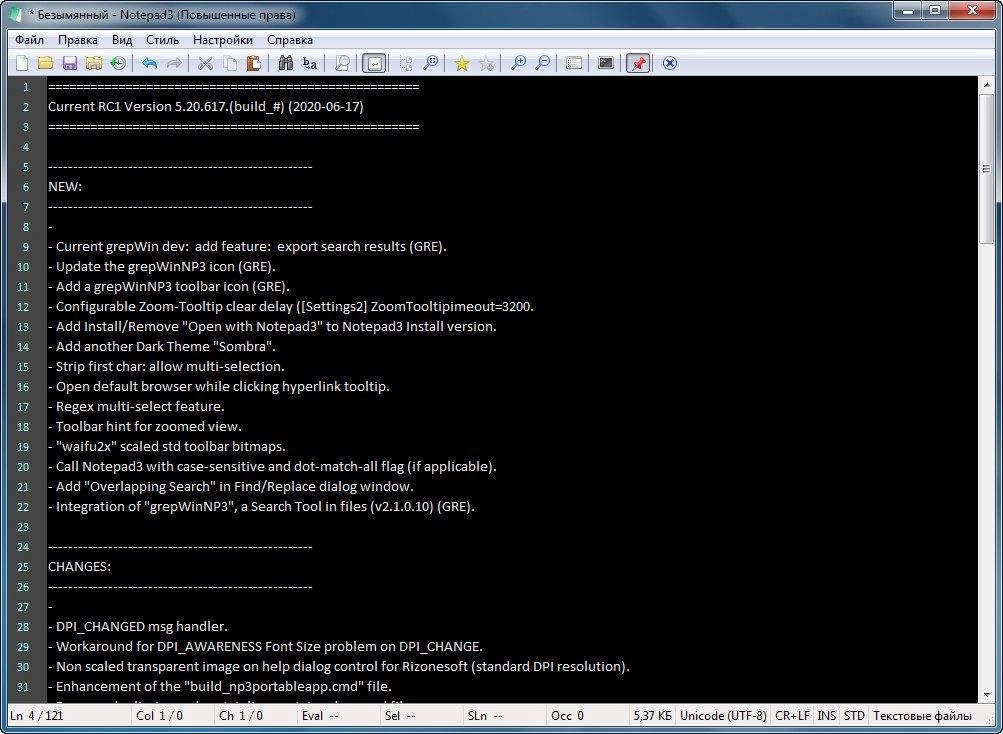Screen dimensions: 1003x734
Task: Click the black console window icon
Action: (605, 63)
